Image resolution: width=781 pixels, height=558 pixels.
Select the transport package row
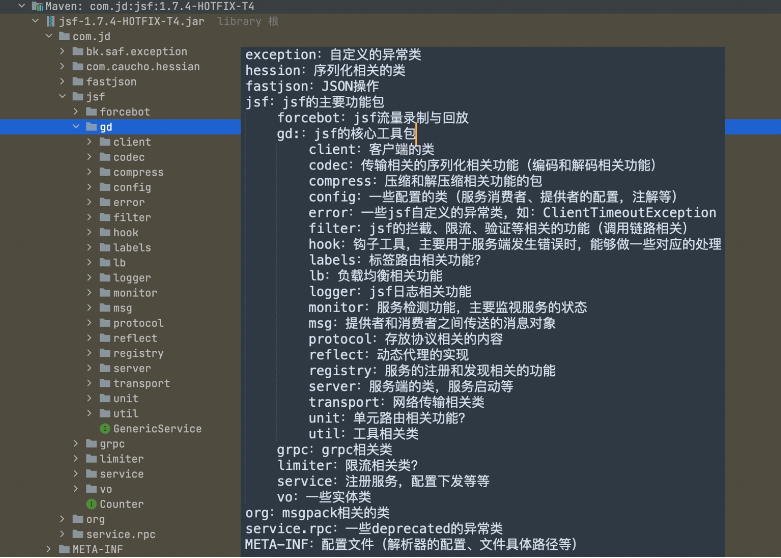pos(121,383)
